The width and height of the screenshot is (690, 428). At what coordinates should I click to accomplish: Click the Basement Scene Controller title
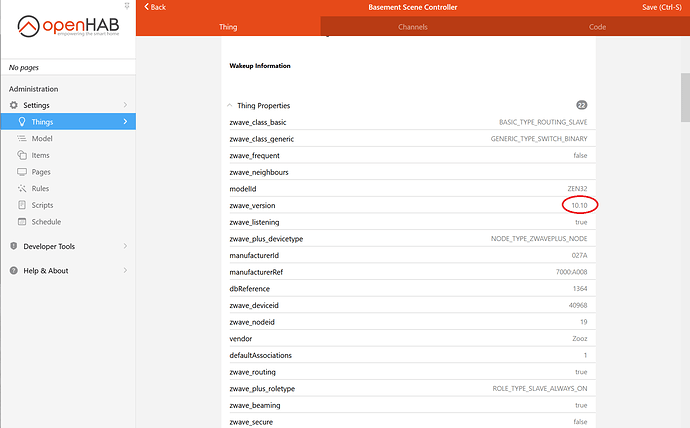(413, 7)
